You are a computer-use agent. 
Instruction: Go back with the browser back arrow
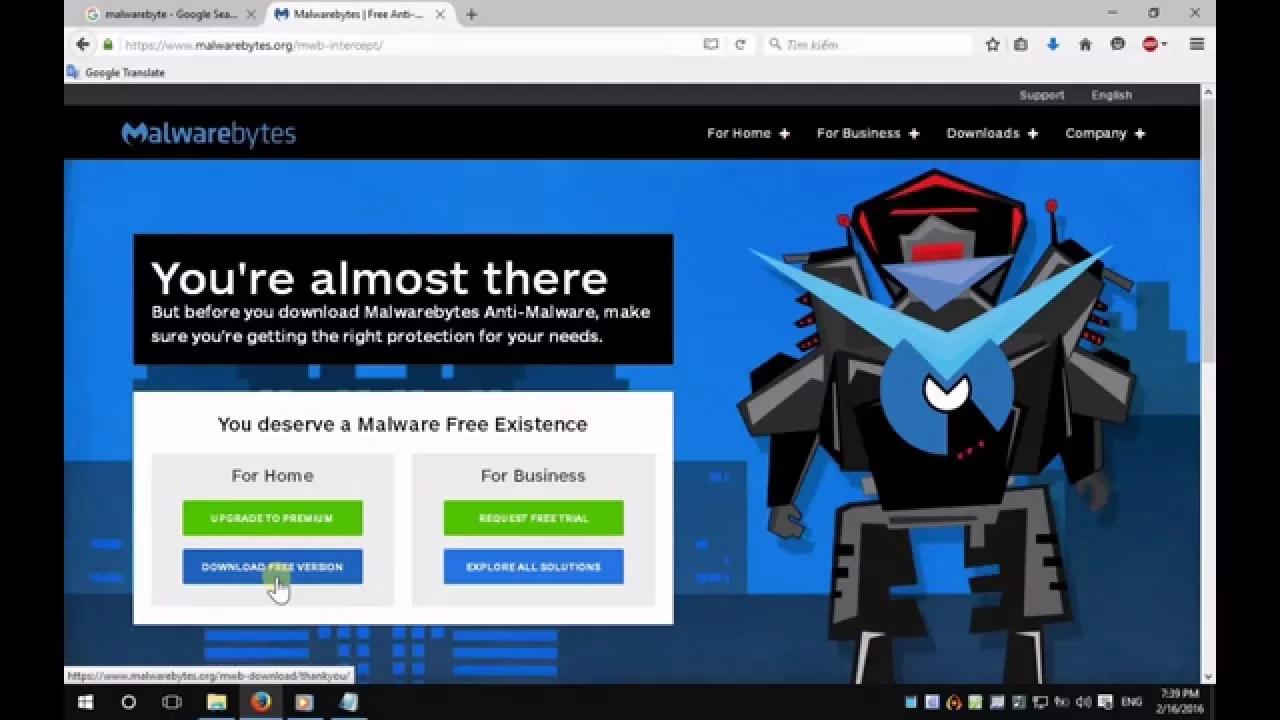tap(82, 44)
